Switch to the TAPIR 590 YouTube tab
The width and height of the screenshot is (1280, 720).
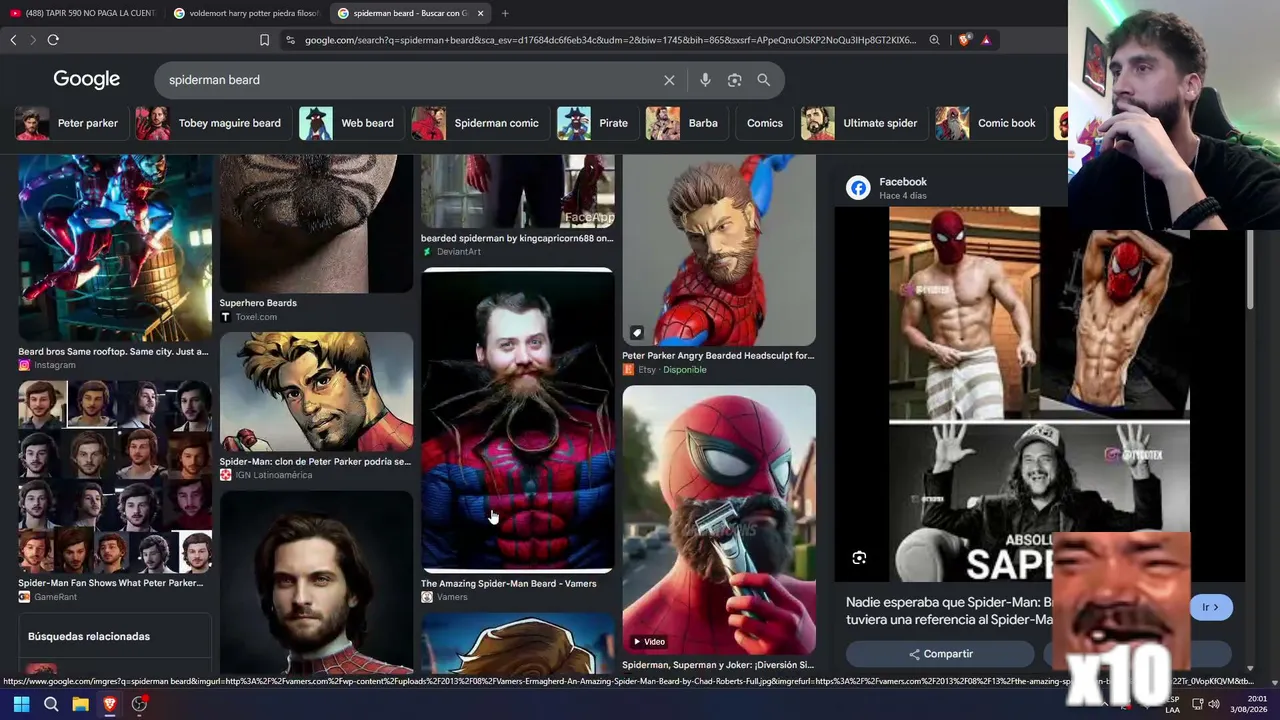[x=82, y=13]
